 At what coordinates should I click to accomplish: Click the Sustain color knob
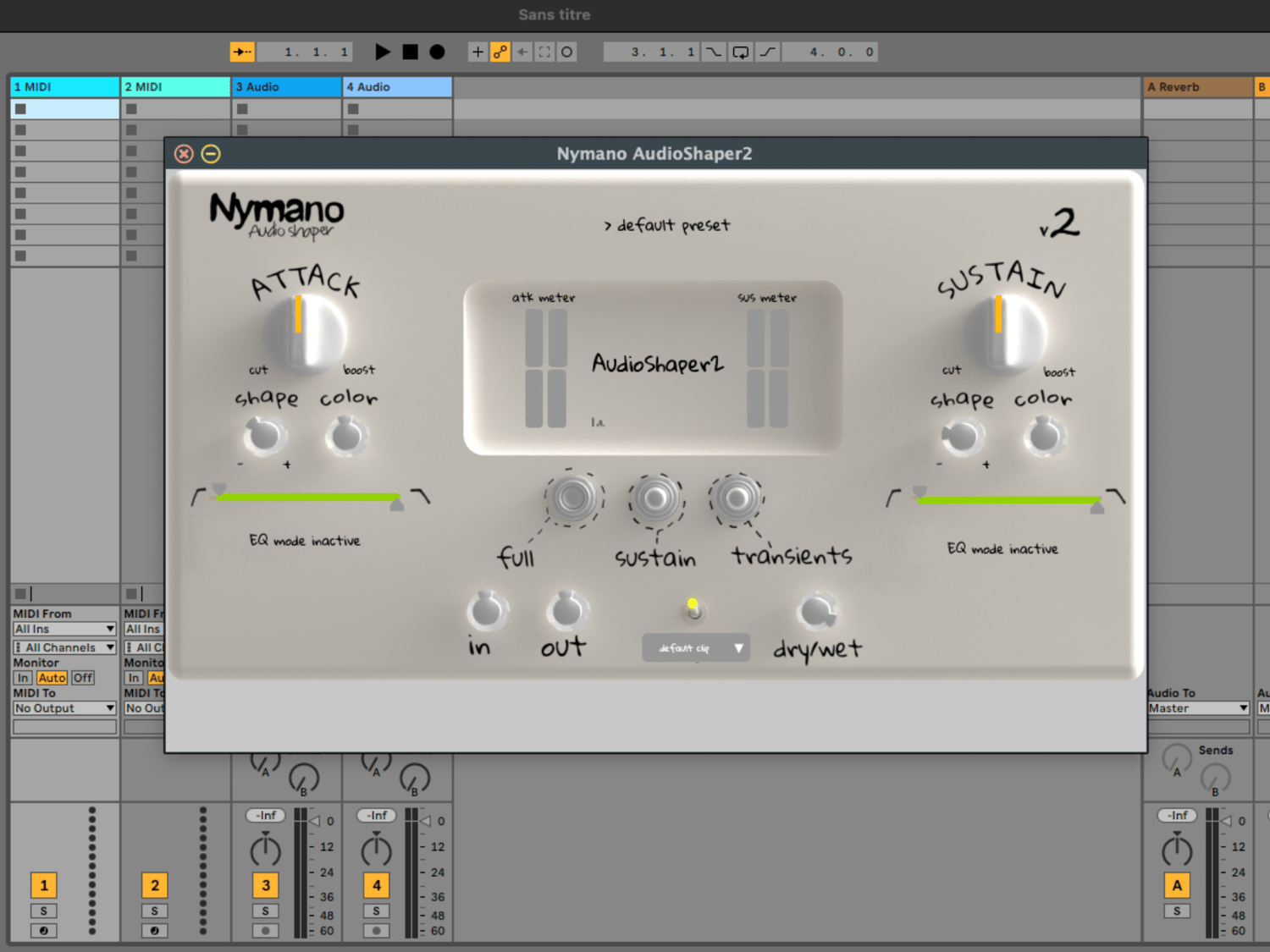[1044, 437]
